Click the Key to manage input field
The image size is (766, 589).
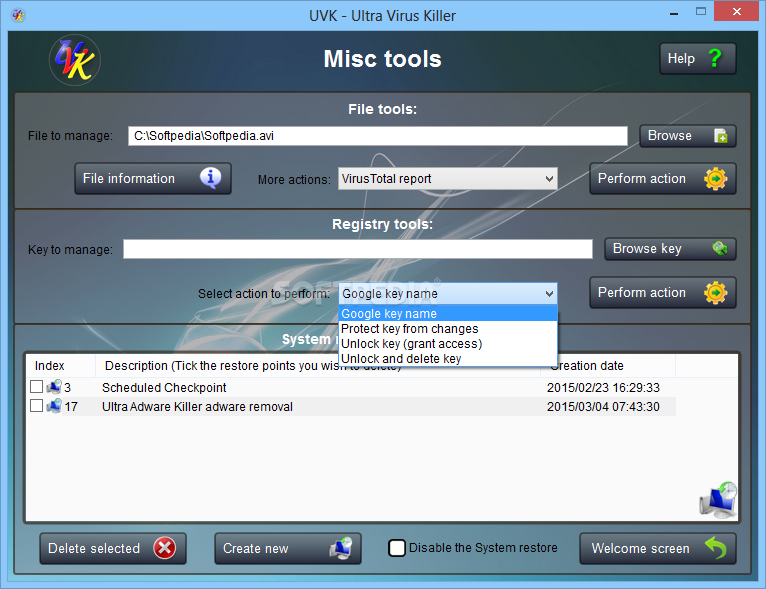(358, 249)
